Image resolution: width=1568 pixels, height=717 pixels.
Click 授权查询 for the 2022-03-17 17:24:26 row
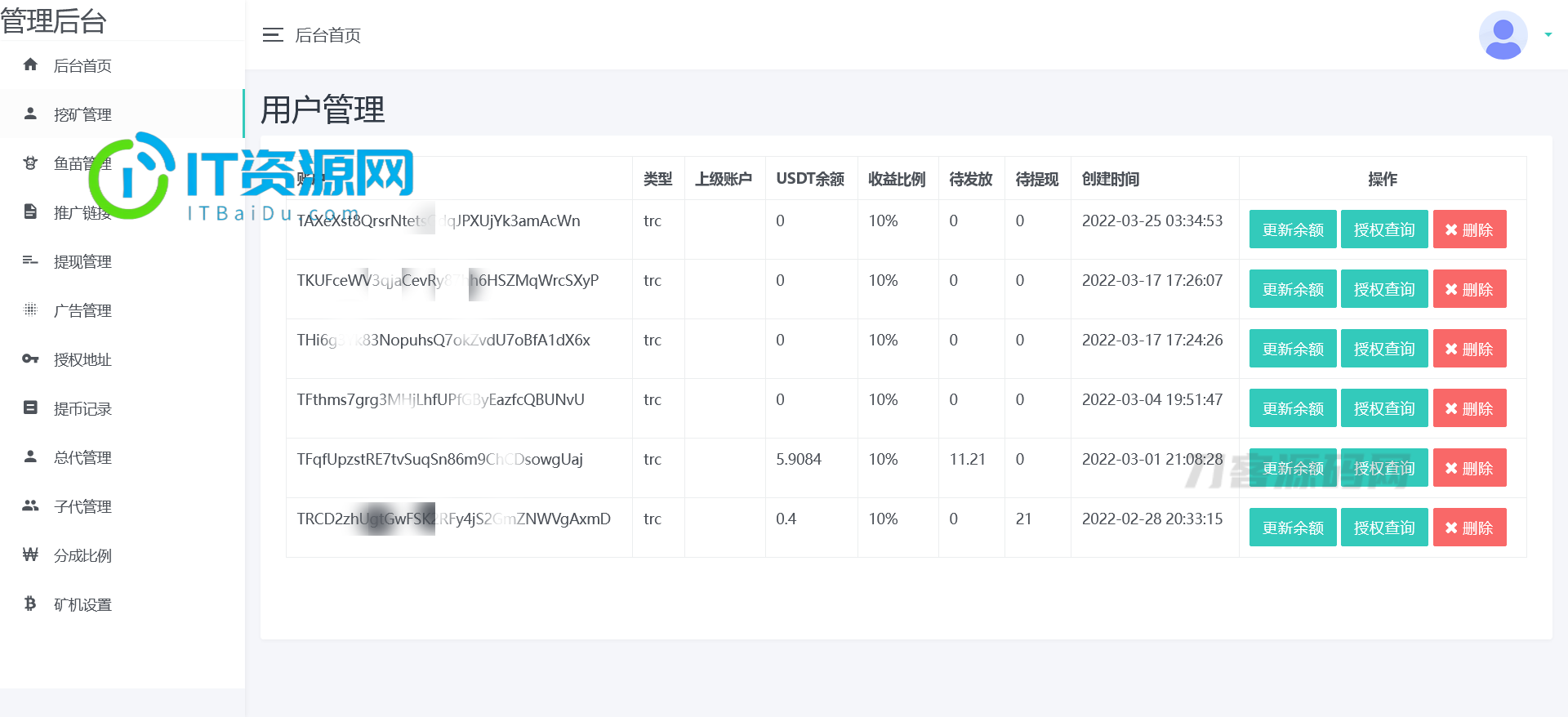(1384, 349)
